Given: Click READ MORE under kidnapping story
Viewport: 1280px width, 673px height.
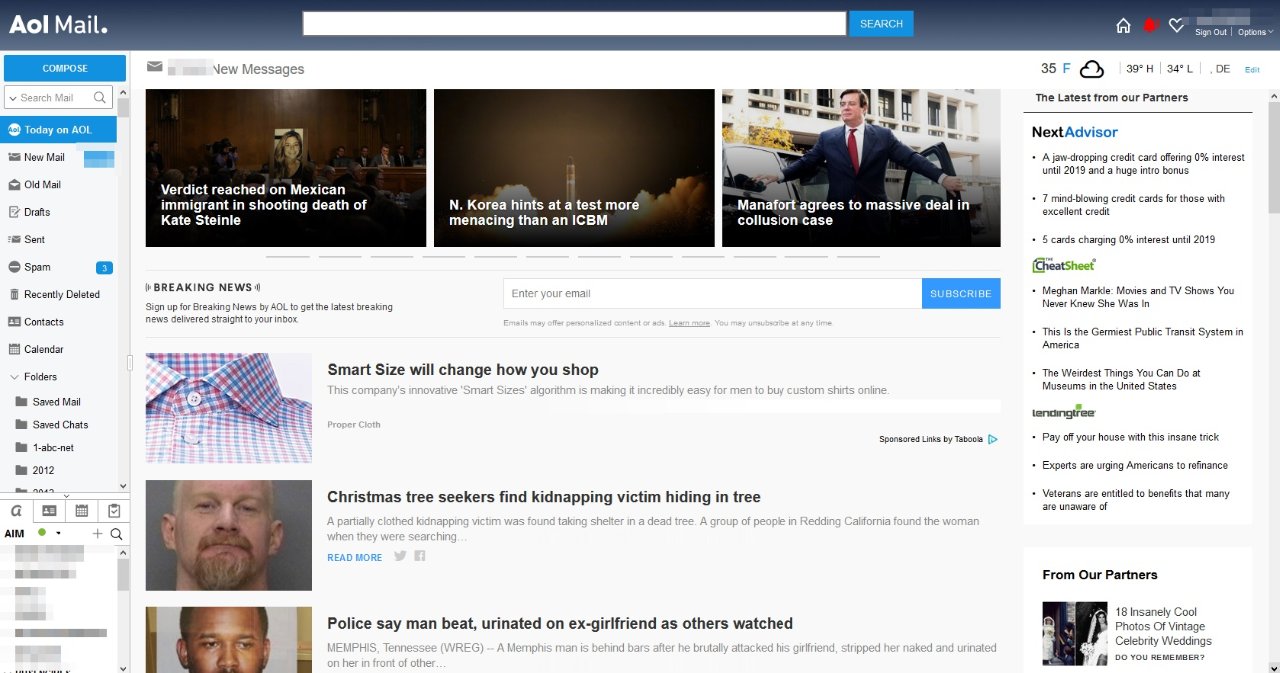Looking at the screenshot, I should 354,558.
